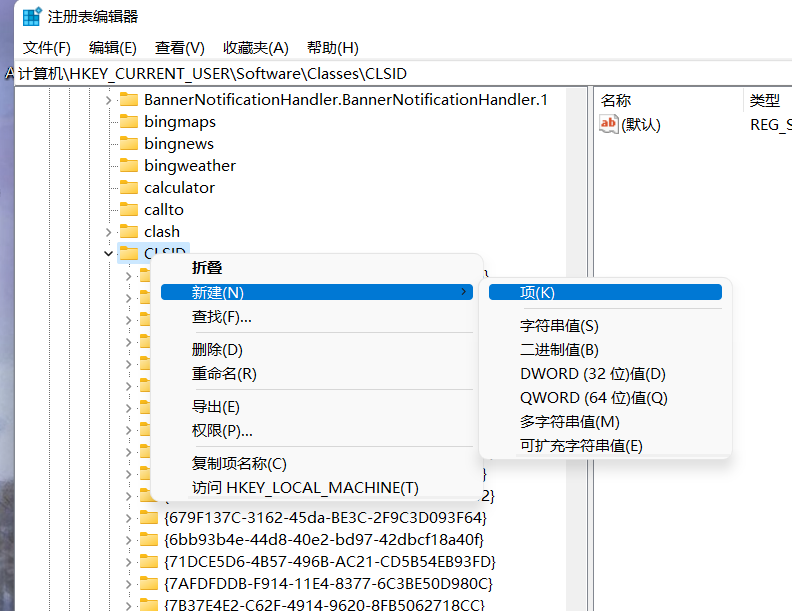Click folder icon of {679F137C-3162-45da-BE3C-2F9C3D093F64}
Screen dimensions: 792x611
148,517
